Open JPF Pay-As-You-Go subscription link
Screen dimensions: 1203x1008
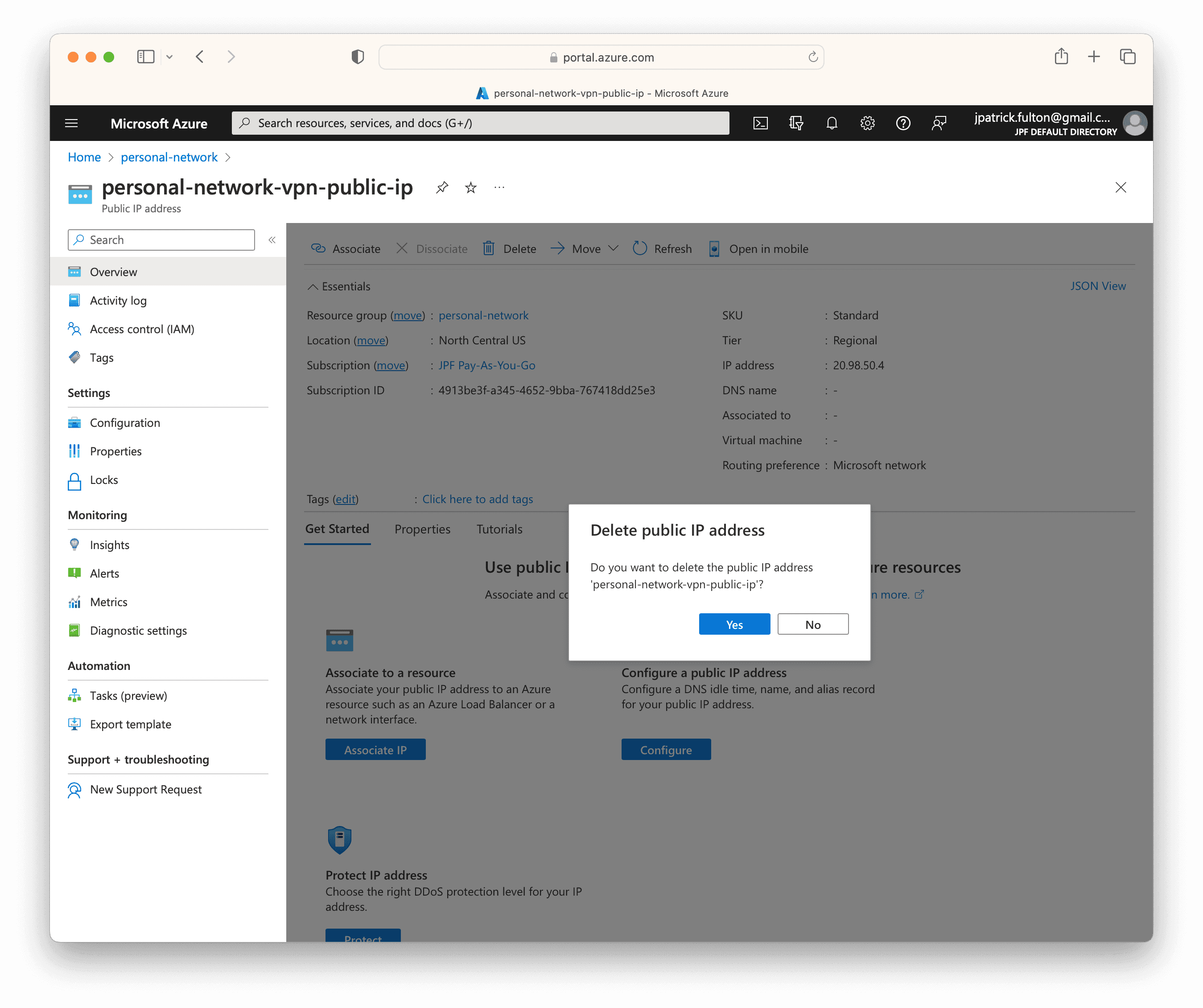pyautogui.click(x=487, y=365)
